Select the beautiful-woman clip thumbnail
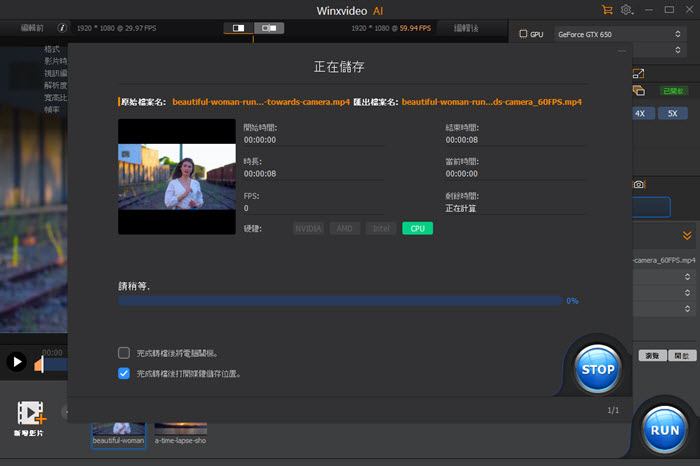The width and height of the screenshot is (700, 466). click(x=119, y=435)
